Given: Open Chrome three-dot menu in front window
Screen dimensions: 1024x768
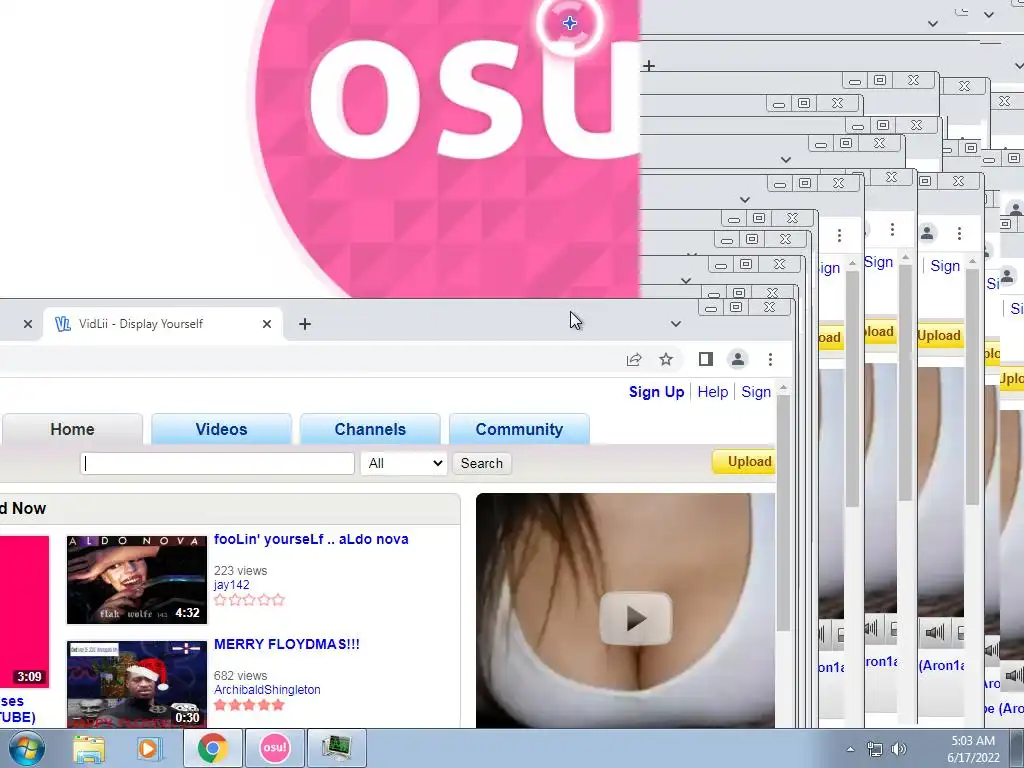Looking at the screenshot, I should point(771,359).
